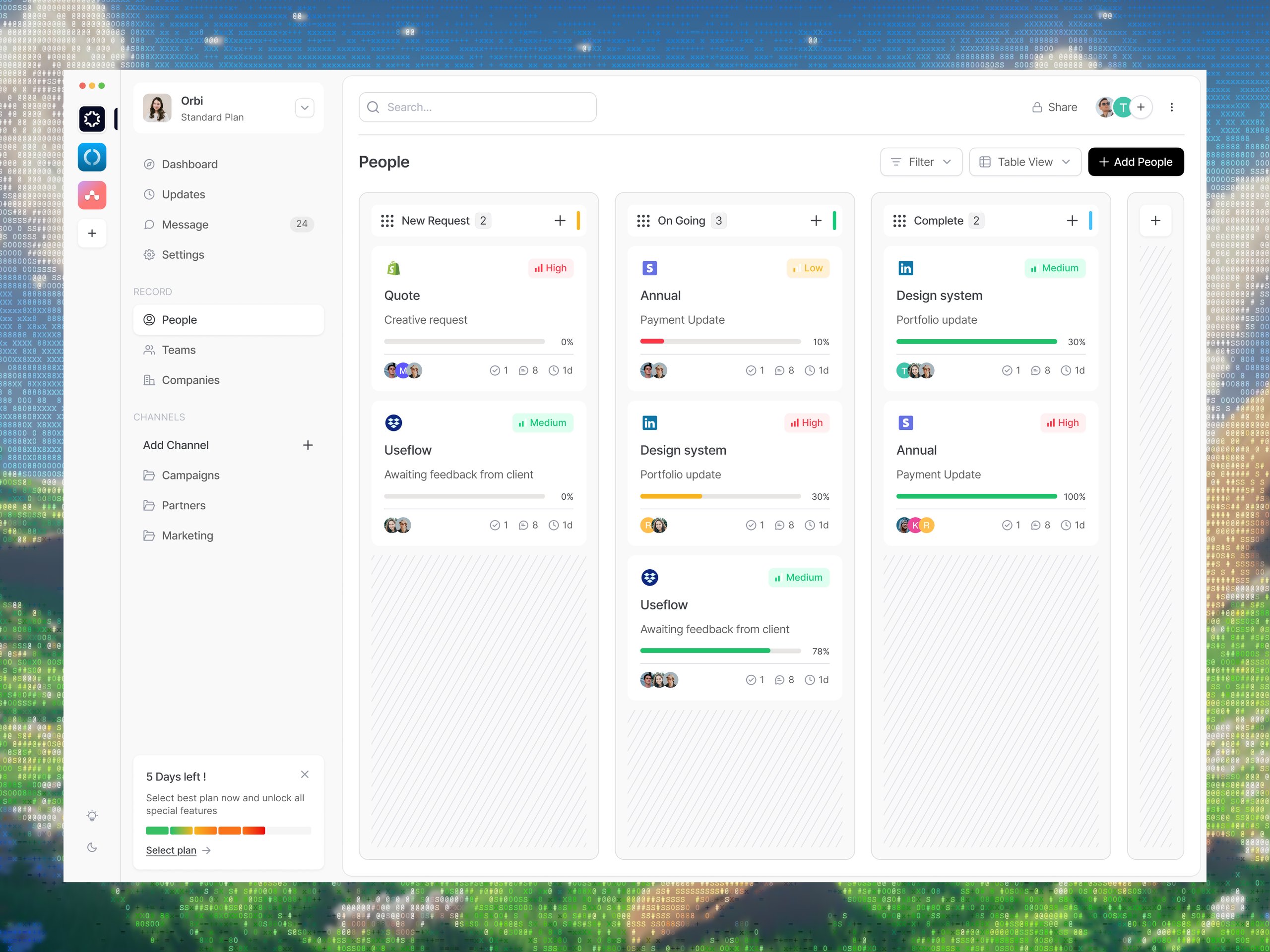Image resolution: width=1270 pixels, height=952 pixels.
Task: Add a card to the On Going column
Action: 816,221
